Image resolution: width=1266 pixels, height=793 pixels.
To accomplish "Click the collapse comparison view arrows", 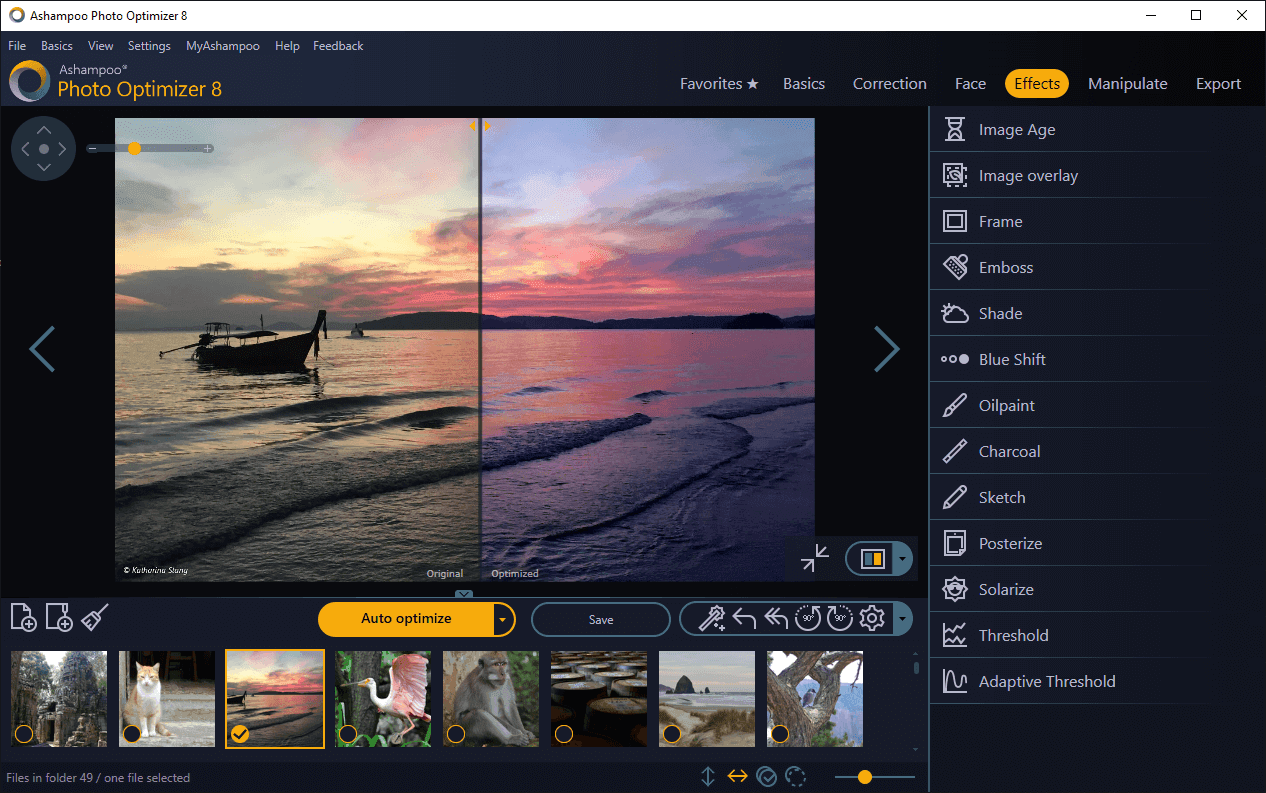I will click(x=815, y=558).
